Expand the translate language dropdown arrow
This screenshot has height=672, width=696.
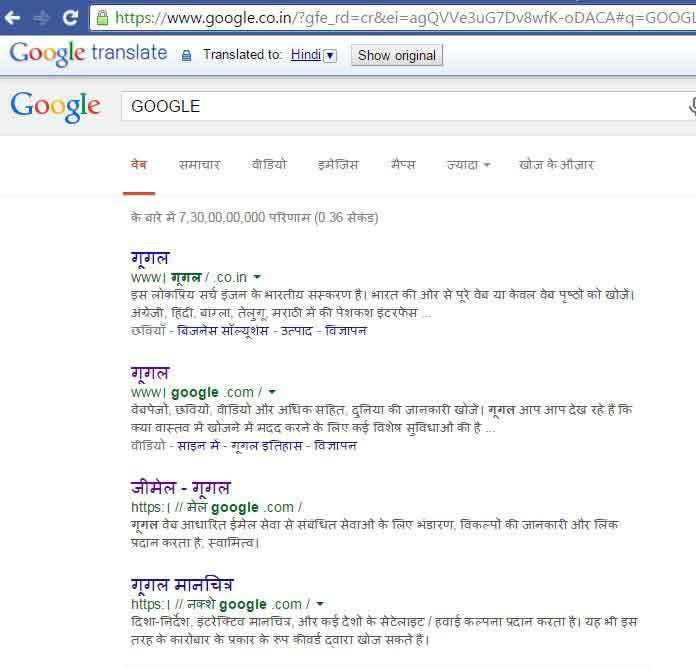[x=330, y=55]
